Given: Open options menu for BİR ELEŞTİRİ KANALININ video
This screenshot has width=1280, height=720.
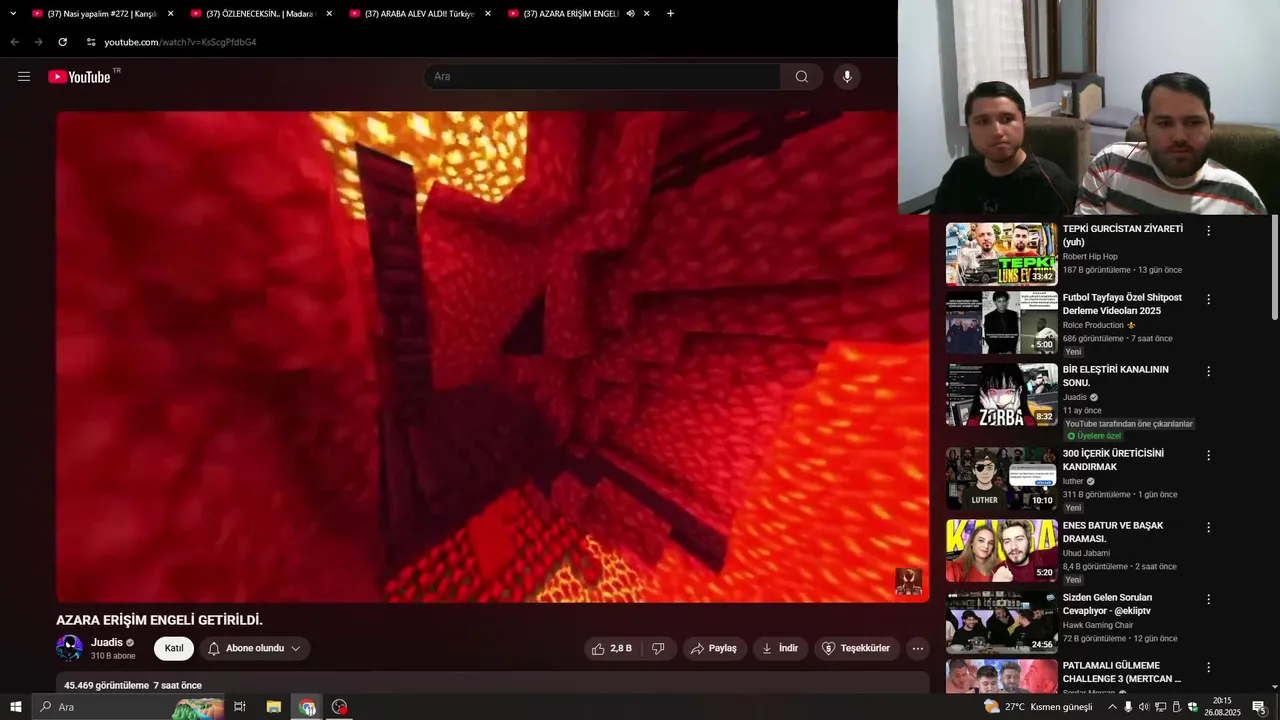Looking at the screenshot, I should point(1208,371).
